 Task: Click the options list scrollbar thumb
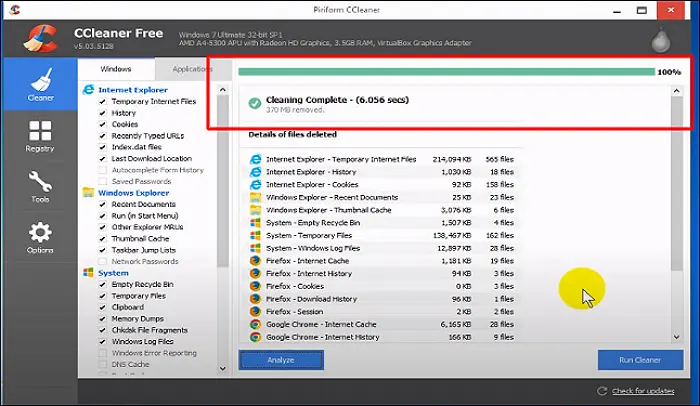tap(223, 181)
